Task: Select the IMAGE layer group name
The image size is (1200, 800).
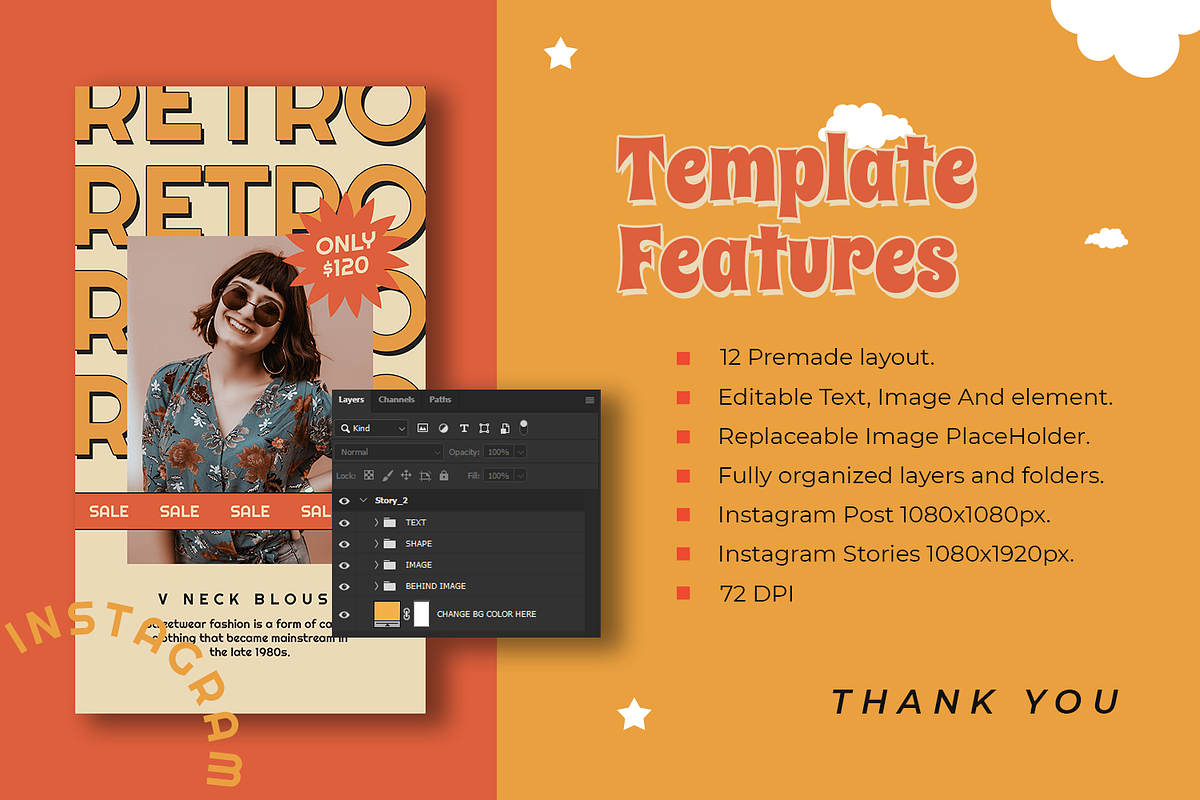Action: pos(418,565)
